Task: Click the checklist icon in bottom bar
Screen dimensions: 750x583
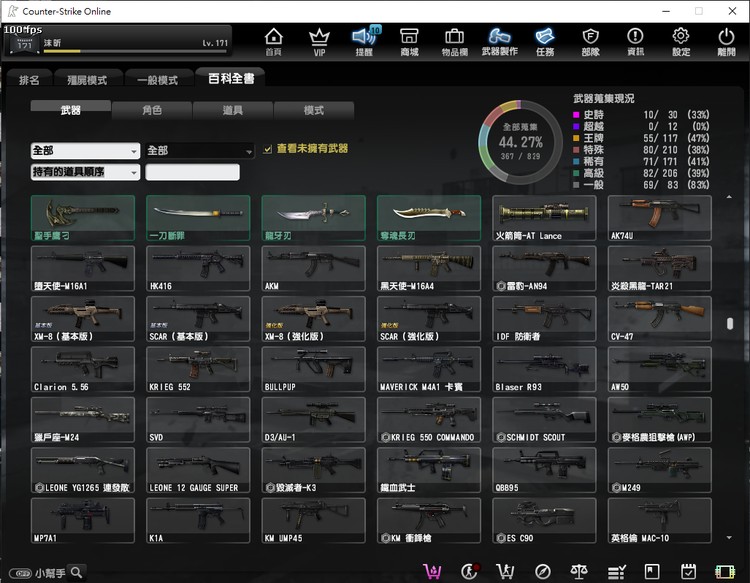Action: coord(616,572)
